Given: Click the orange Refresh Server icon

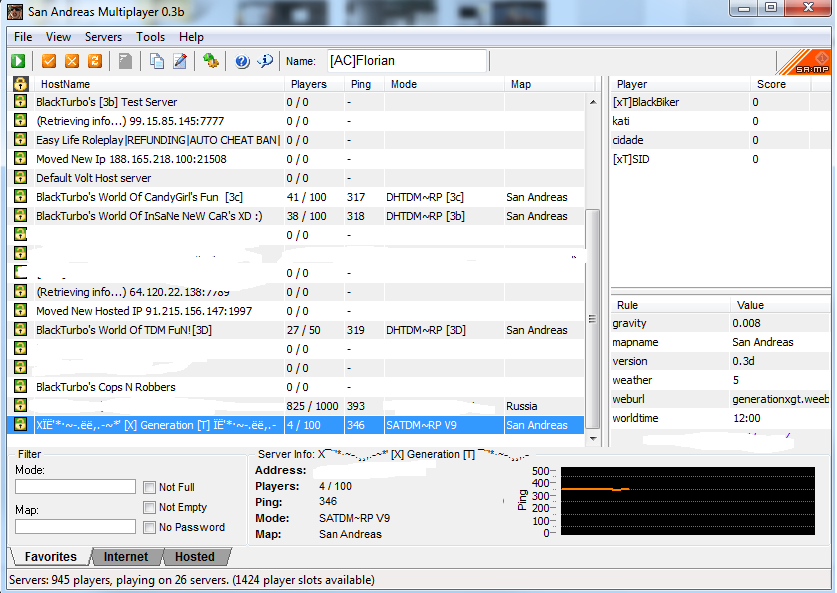Looking at the screenshot, I should [95, 61].
